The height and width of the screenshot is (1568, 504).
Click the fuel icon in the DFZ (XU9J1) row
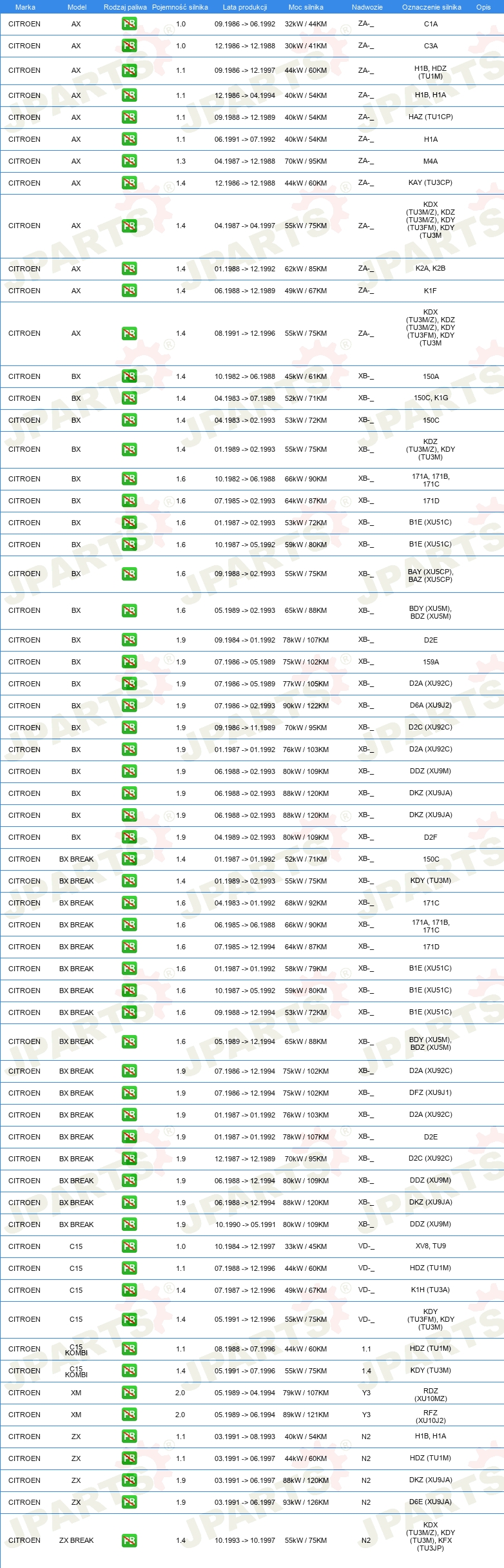(x=130, y=1093)
